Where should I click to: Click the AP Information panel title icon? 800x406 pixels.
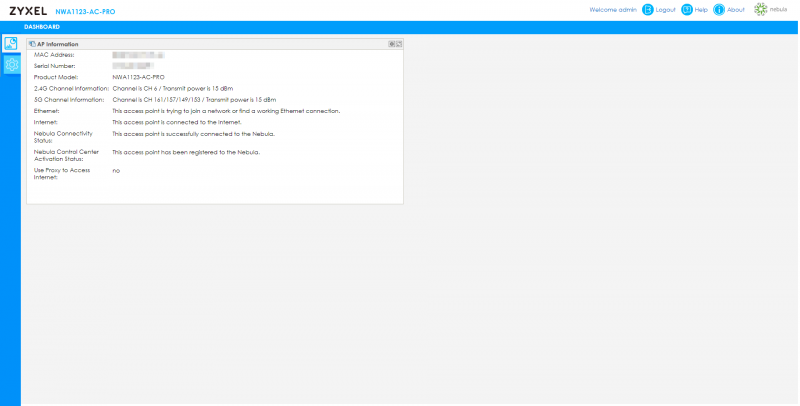tap(32, 44)
